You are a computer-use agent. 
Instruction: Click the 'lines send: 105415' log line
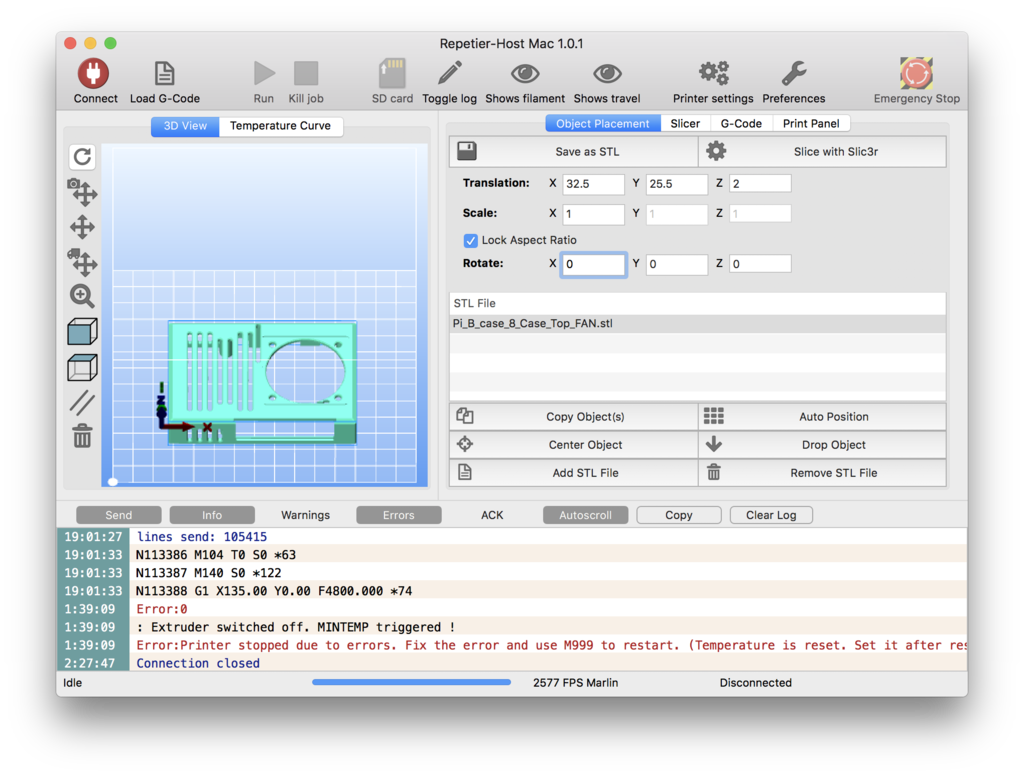(x=202, y=536)
